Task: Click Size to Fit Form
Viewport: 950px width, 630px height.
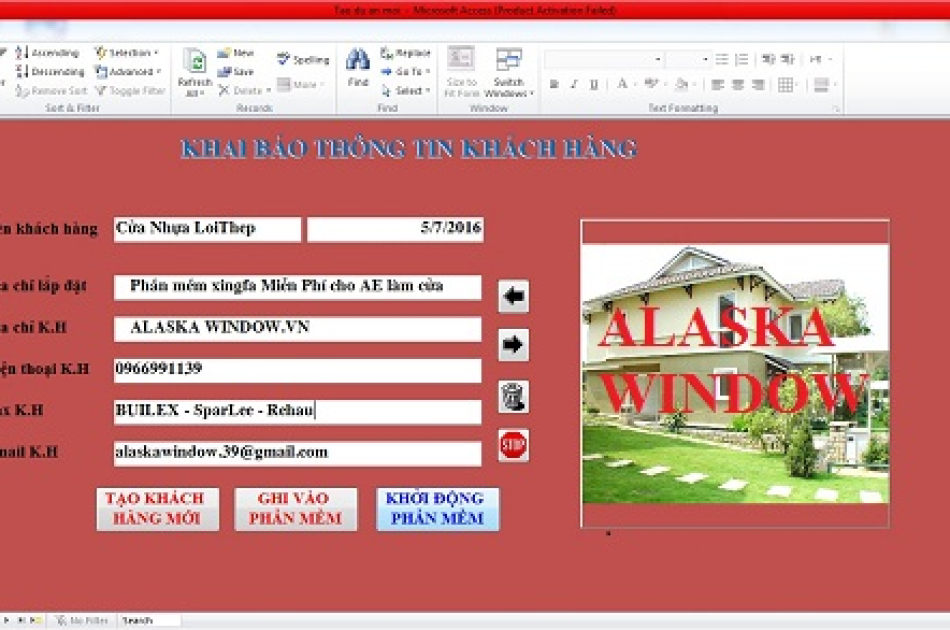Action: [462, 72]
